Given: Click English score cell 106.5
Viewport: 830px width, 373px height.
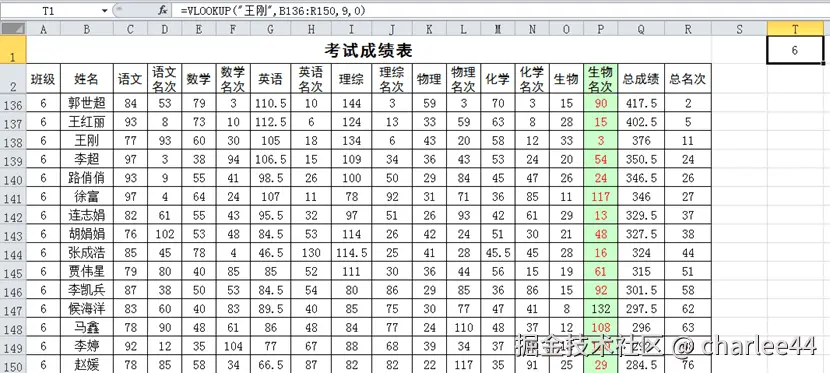Looking at the screenshot, I should click(x=270, y=160).
